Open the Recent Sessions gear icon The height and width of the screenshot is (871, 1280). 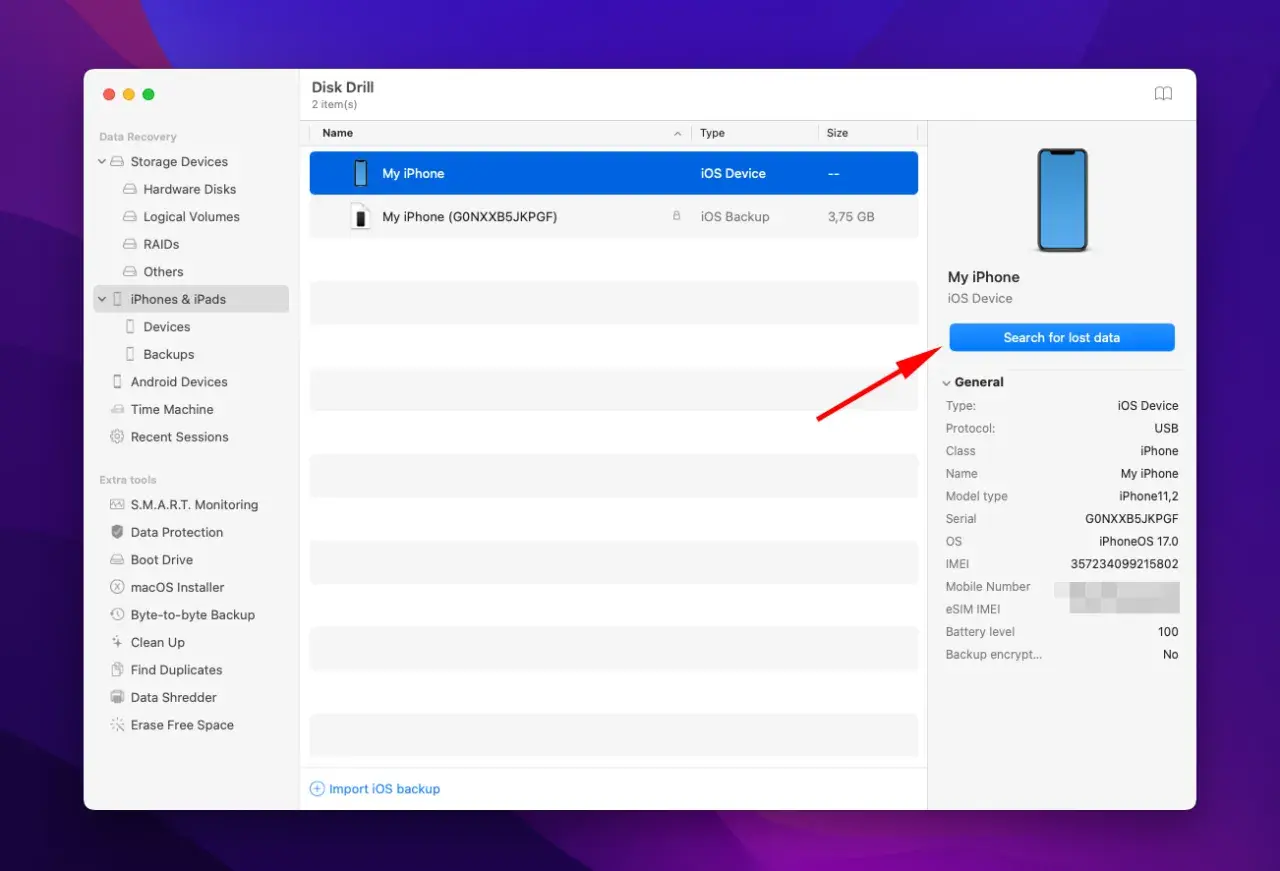[x=117, y=437]
